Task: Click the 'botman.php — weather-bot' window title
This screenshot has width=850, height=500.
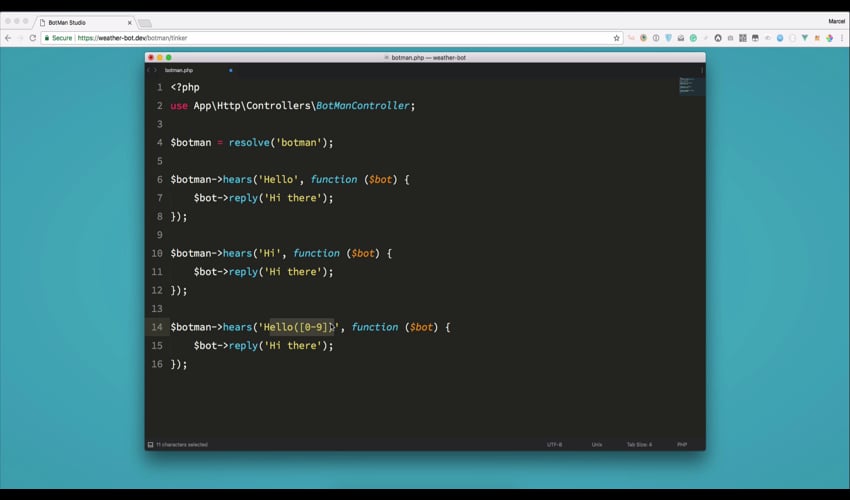Action: (x=429, y=57)
